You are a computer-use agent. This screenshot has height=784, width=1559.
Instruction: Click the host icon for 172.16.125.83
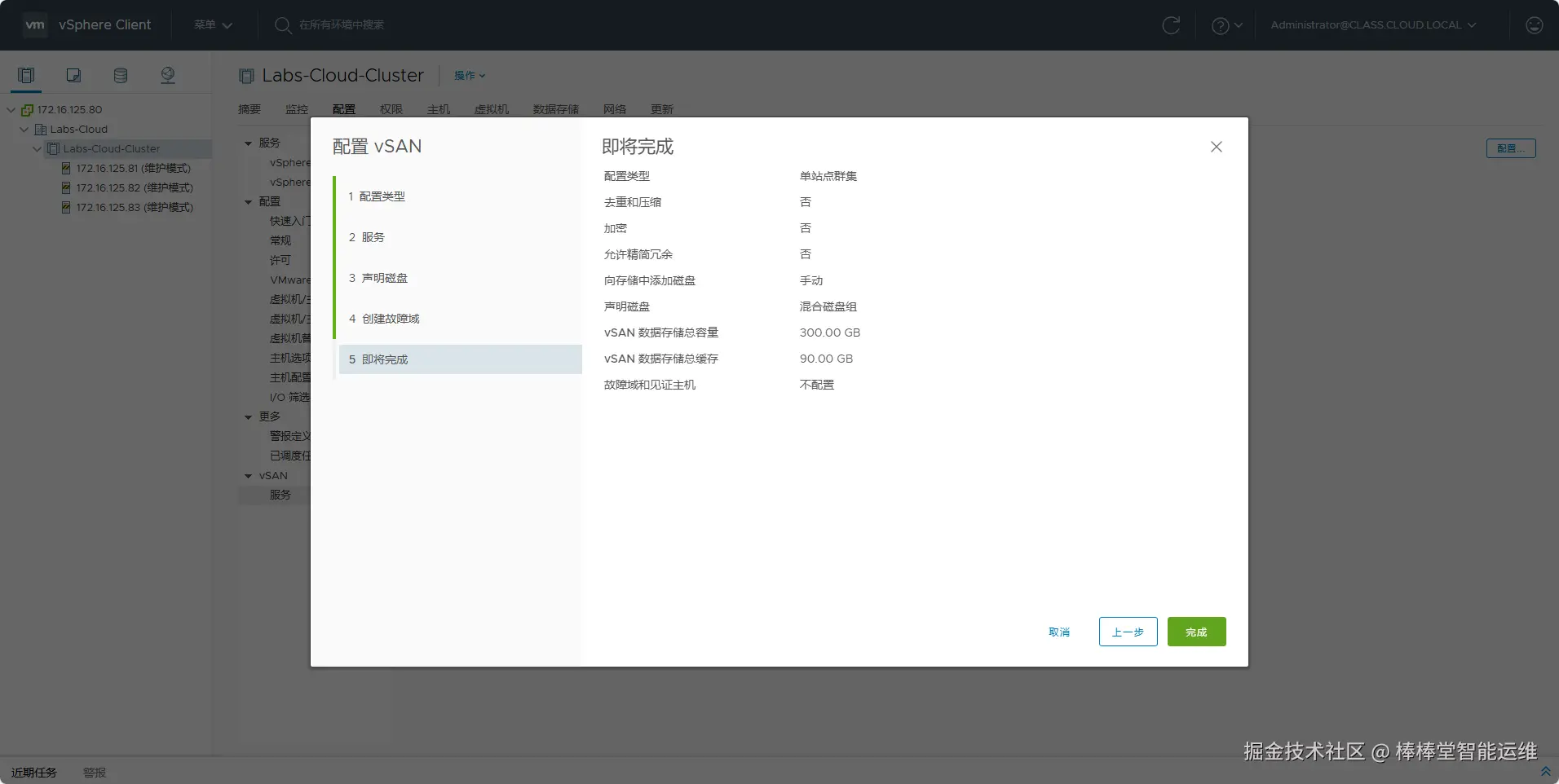(66, 208)
